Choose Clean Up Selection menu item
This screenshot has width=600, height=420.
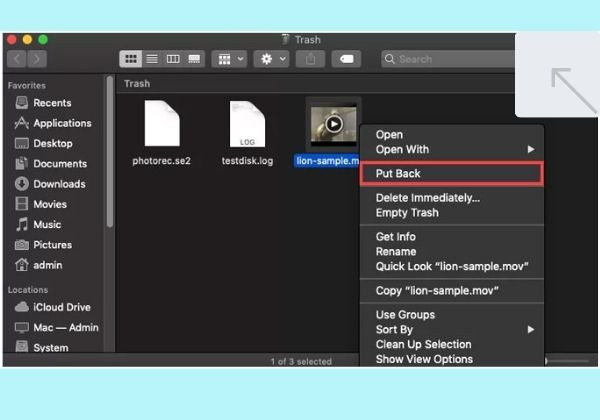(452, 345)
